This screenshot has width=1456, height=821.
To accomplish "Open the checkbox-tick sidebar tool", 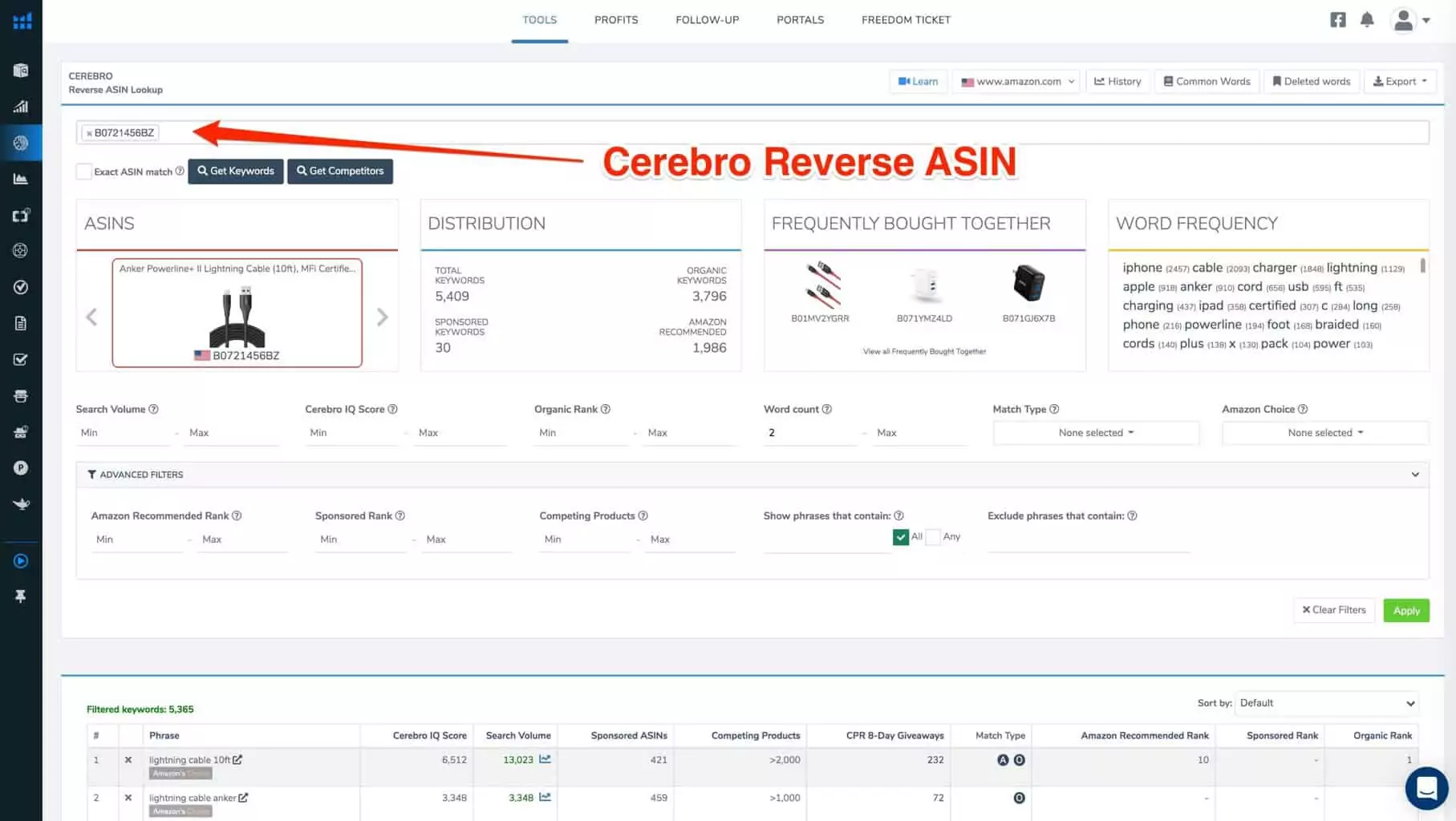I will 21,359.
